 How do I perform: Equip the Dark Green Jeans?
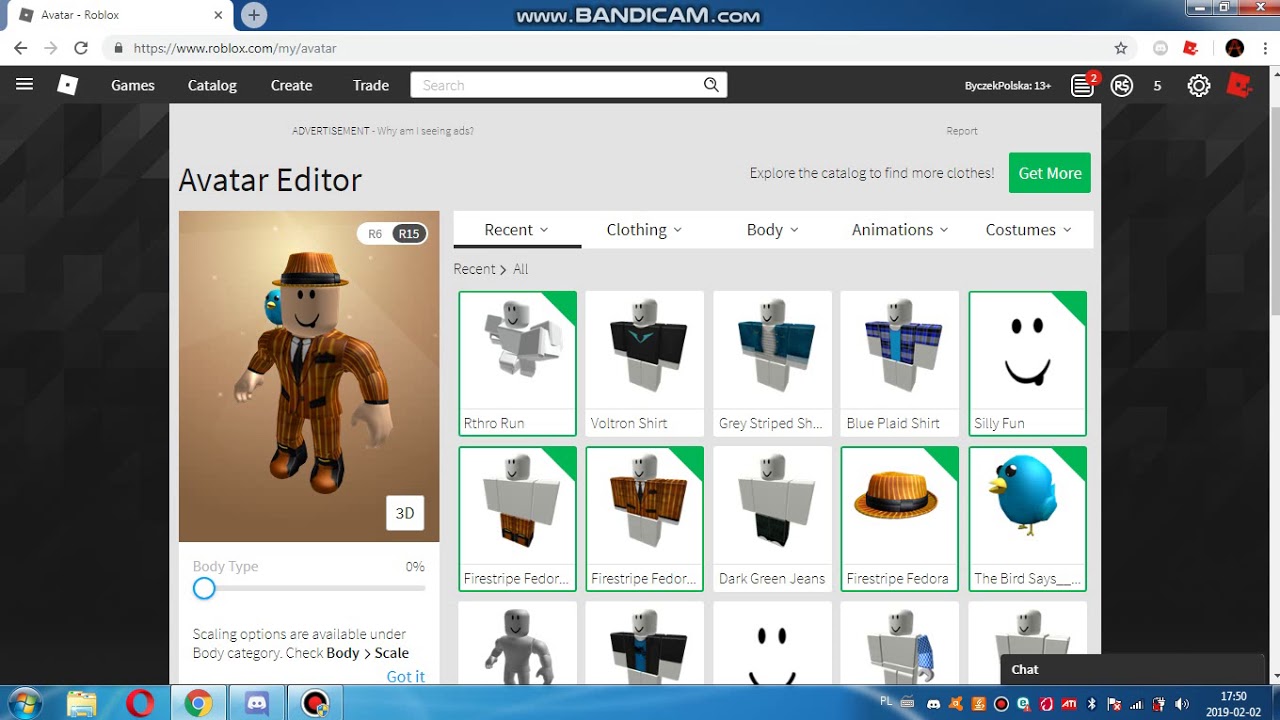click(x=772, y=519)
